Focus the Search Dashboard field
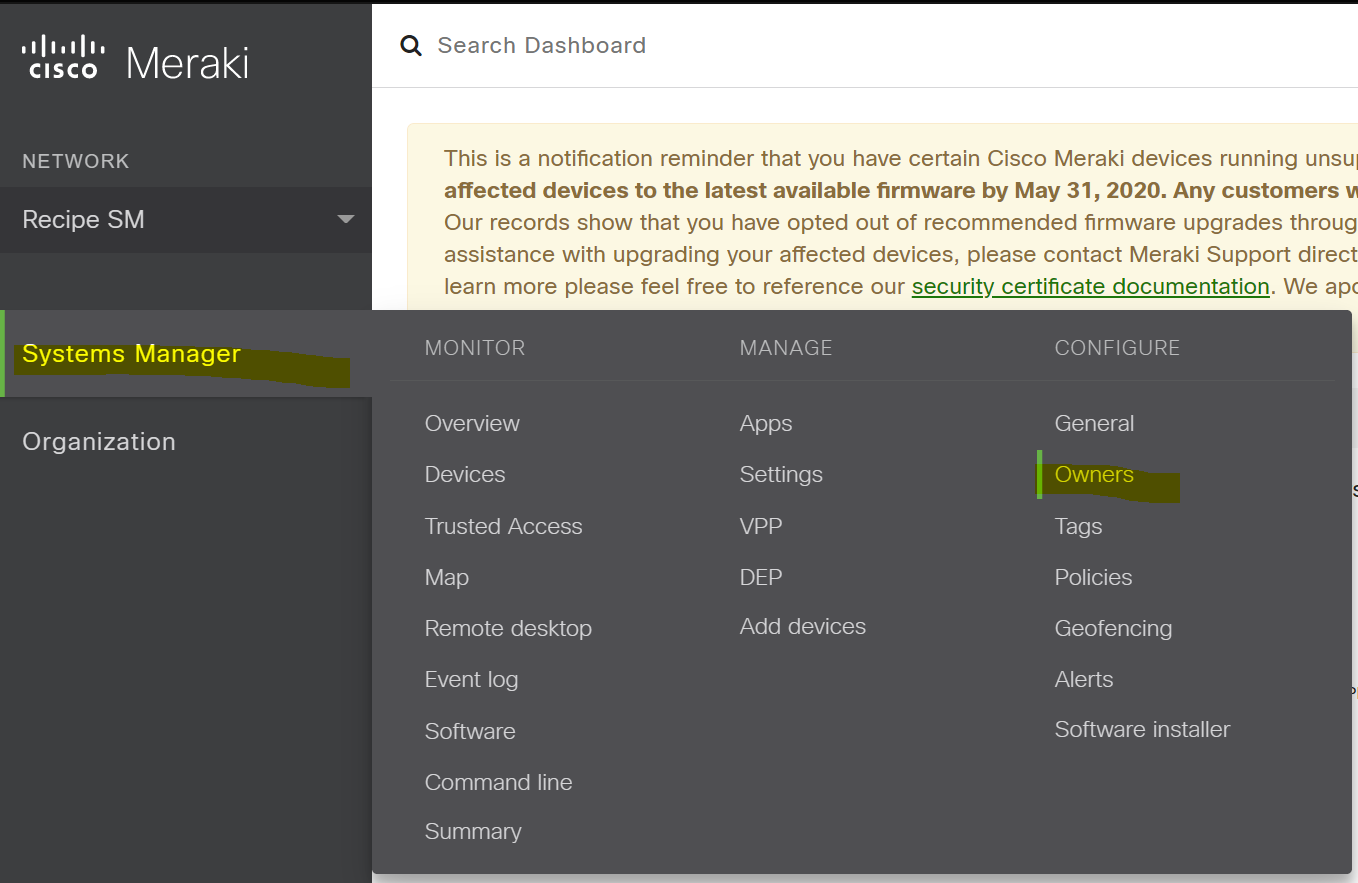The image size is (1358, 883). (x=542, y=45)
